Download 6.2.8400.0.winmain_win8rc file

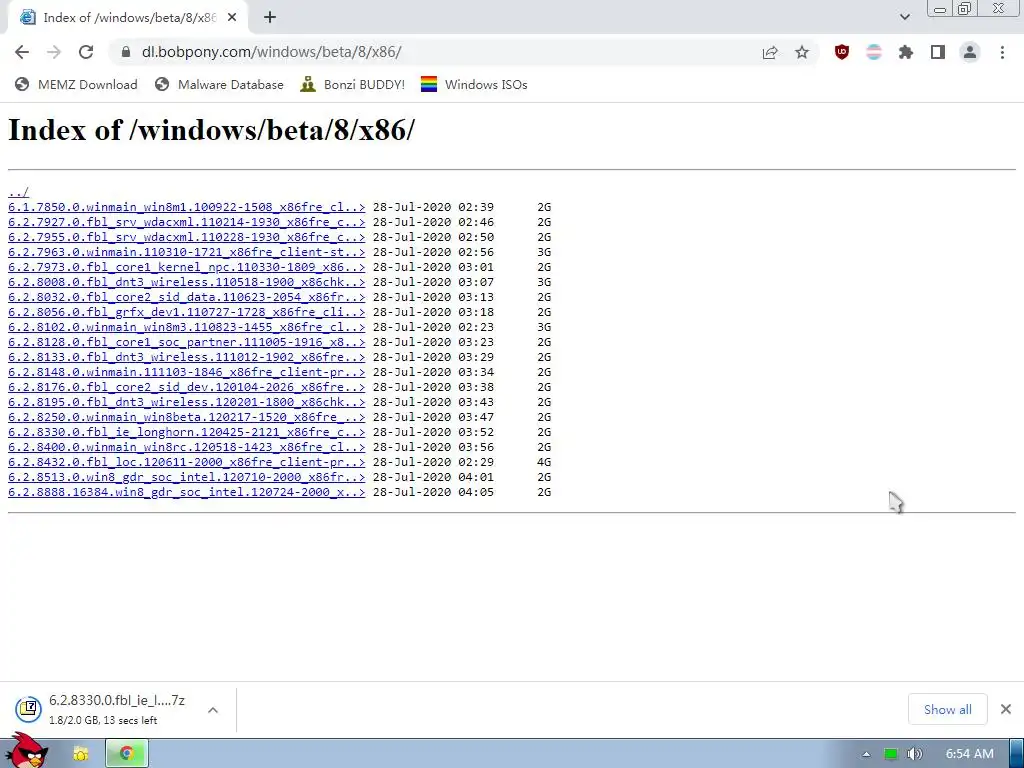[x=186, y=447]
